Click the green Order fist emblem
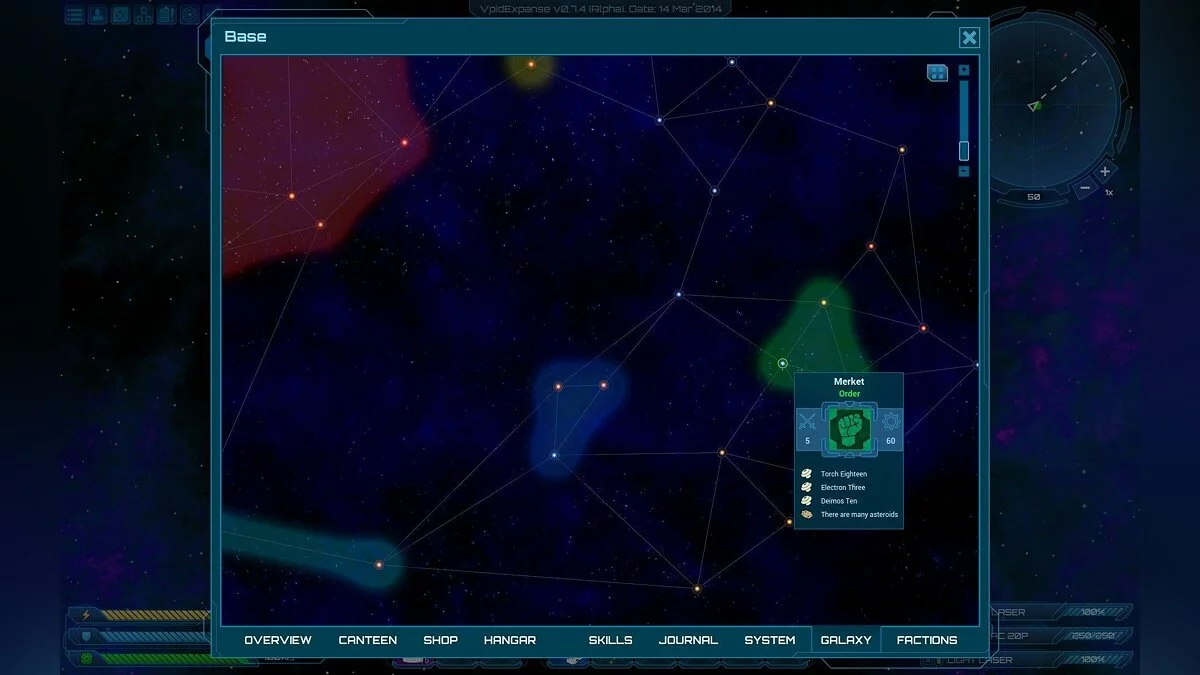 [x=849, y=428]
